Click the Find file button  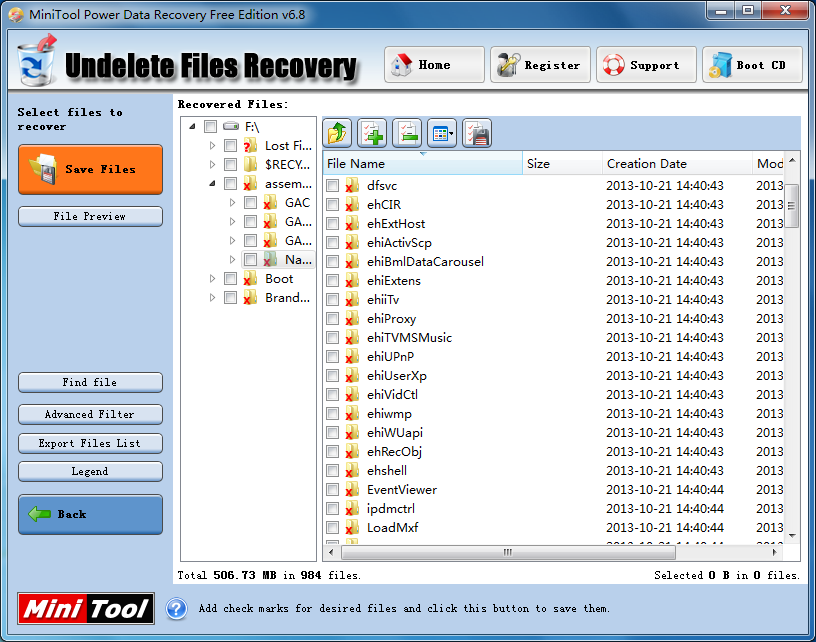pos(91,382)
